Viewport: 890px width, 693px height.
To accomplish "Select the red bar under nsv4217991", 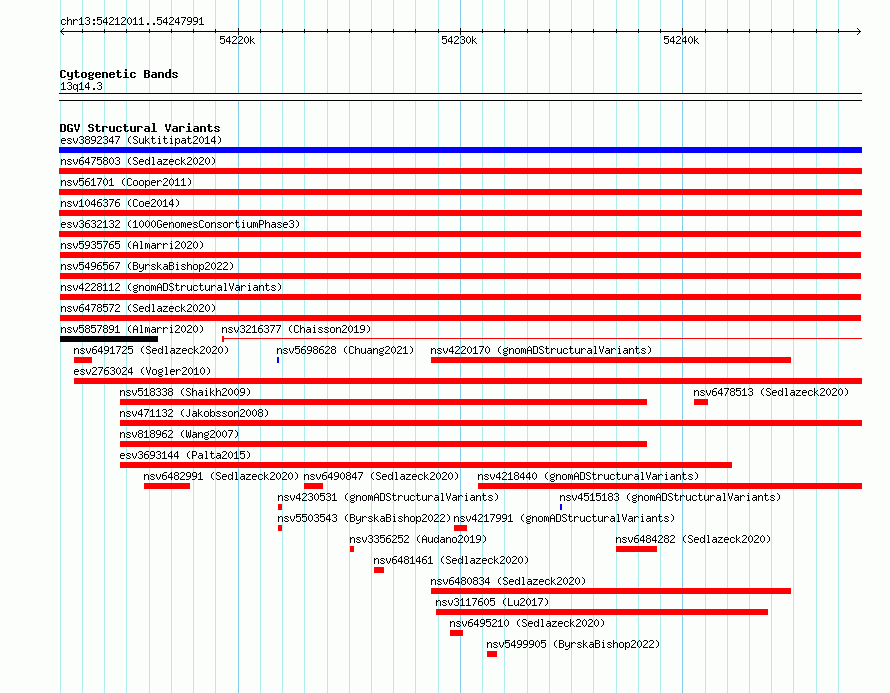I will click(460, 528).
